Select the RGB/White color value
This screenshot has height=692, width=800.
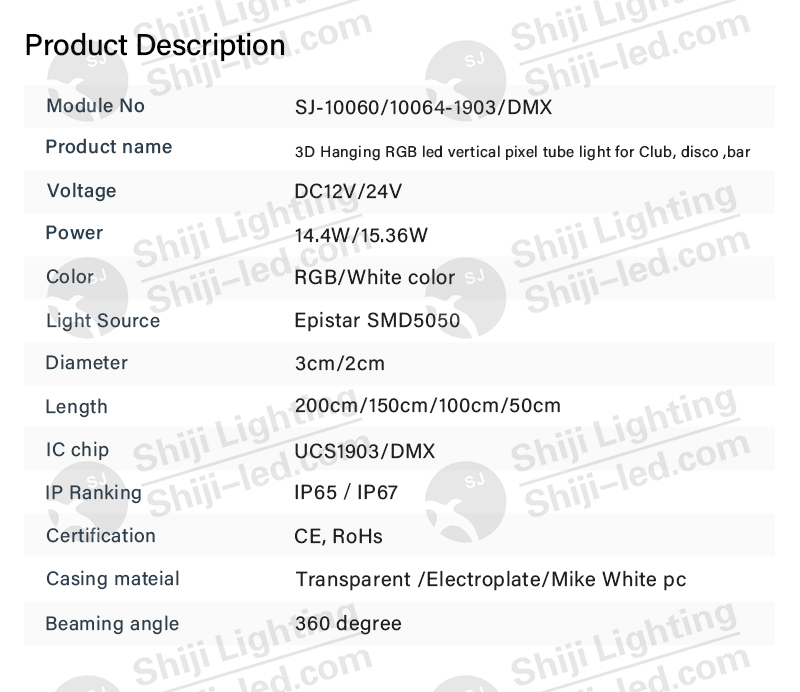click(x=374, y=278)
